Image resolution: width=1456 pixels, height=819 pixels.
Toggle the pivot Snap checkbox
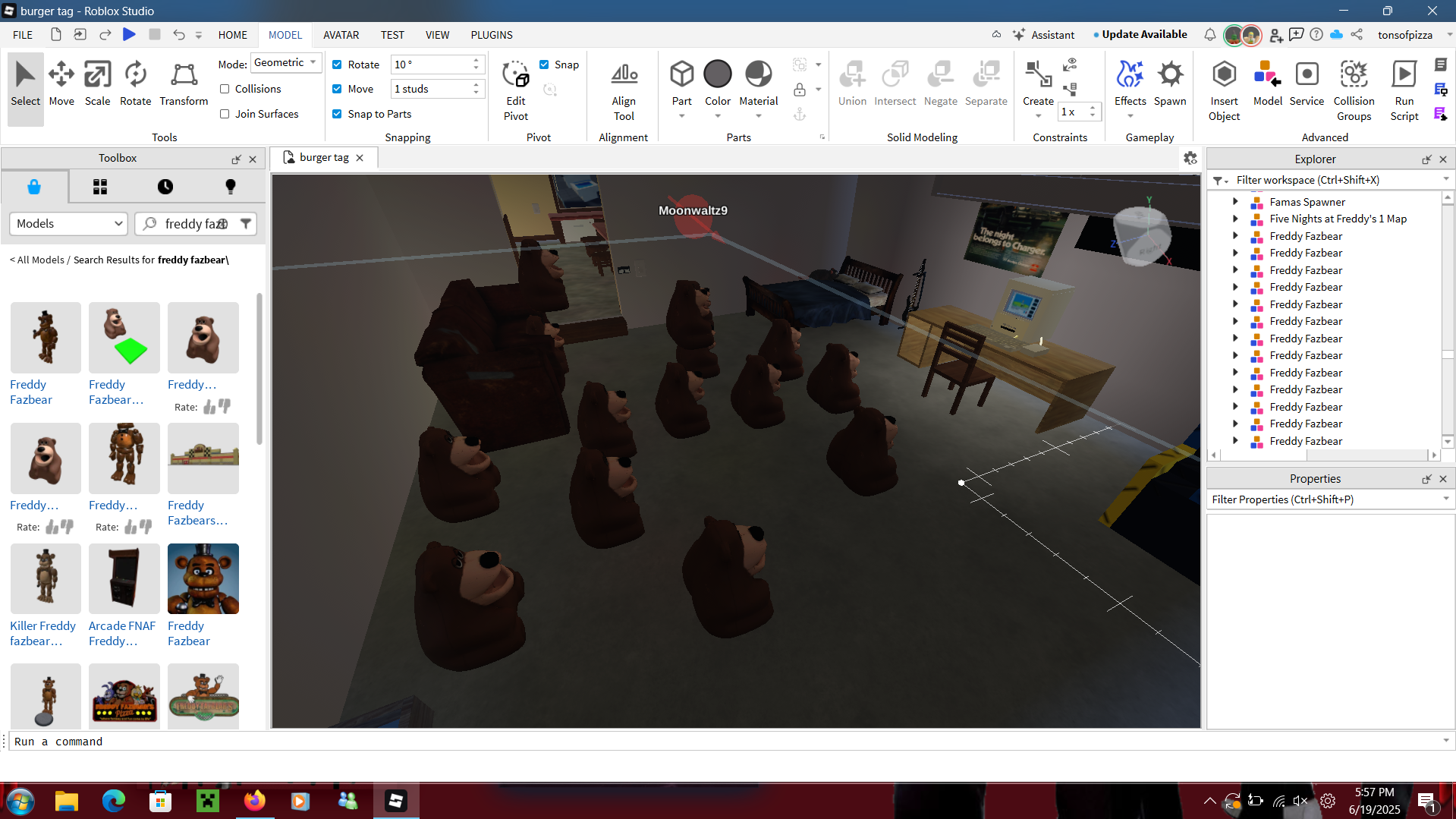[x=544, y=65]
